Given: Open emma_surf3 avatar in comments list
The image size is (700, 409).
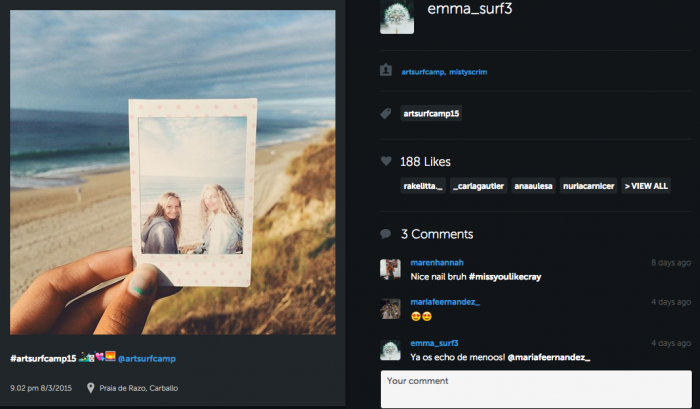Looking at the screenshot, I should [391, 349].
